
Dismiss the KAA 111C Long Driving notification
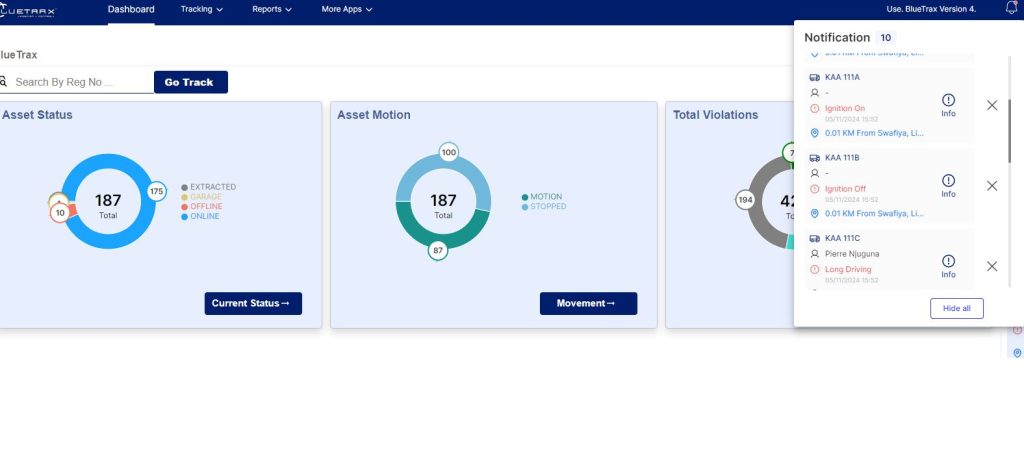click(x=992, y=266)
